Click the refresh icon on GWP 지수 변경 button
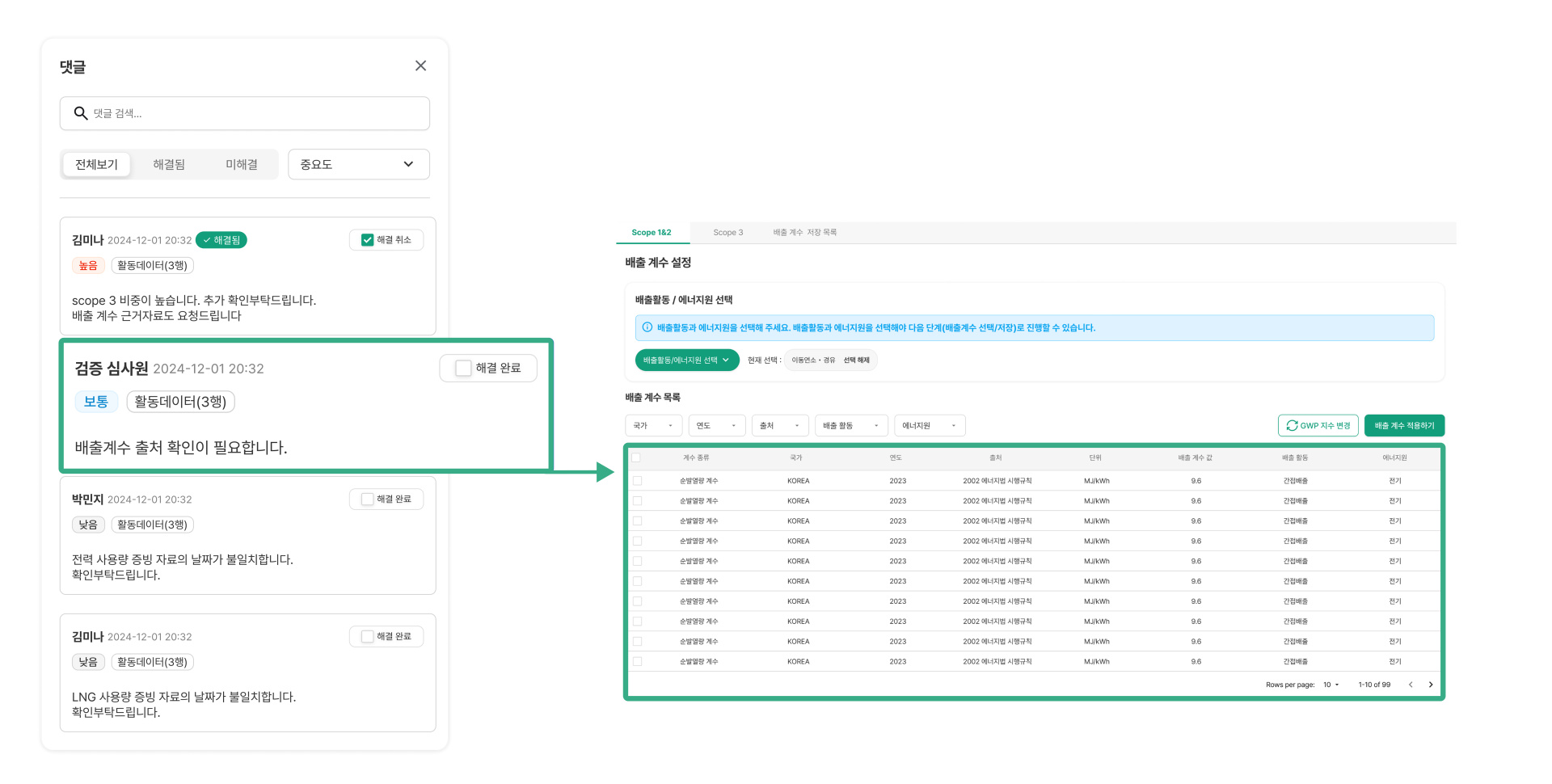The width and height of the screenshot is (1552, 784). pyautogui.click(x=1291, y=425)
